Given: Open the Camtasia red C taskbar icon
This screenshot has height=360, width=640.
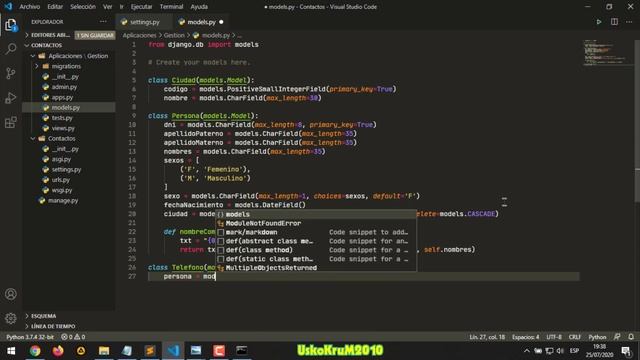Looking at the screenshot, I should coord(219,351).
